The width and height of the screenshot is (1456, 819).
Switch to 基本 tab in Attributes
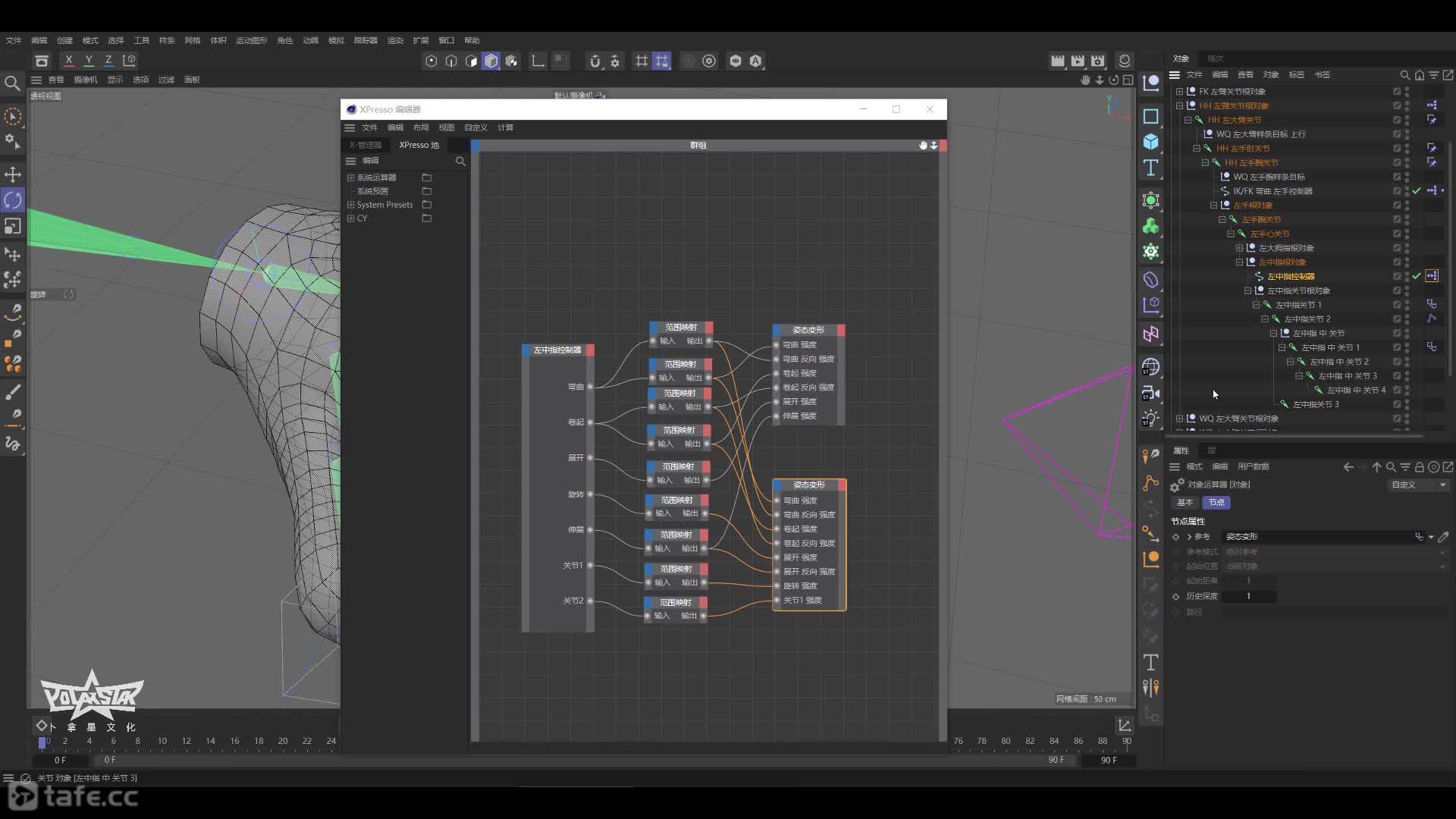click(1185, 502)
